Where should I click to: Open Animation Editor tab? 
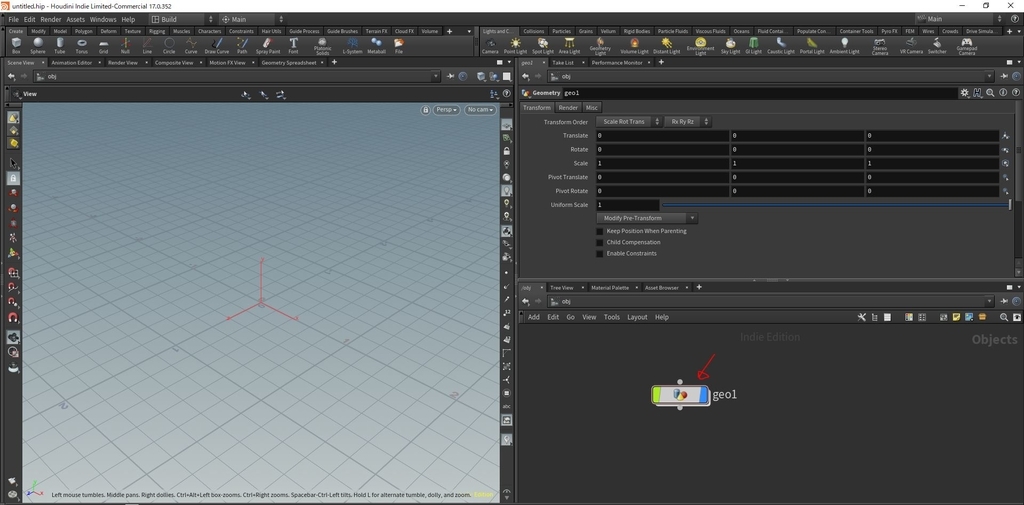pos(72,63)
